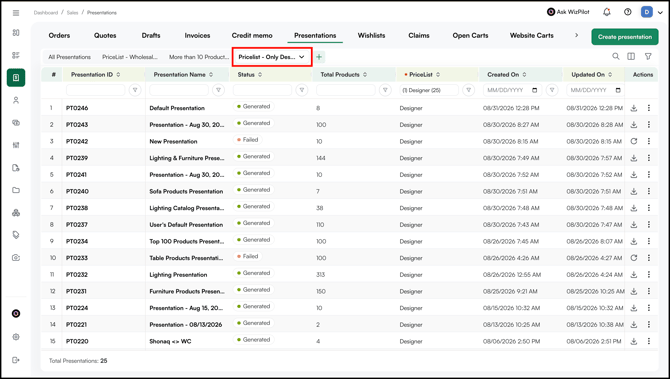Sort by Updated On column
Screen dimensions: 670x379
pyautogui.click(x=610, y=74)
